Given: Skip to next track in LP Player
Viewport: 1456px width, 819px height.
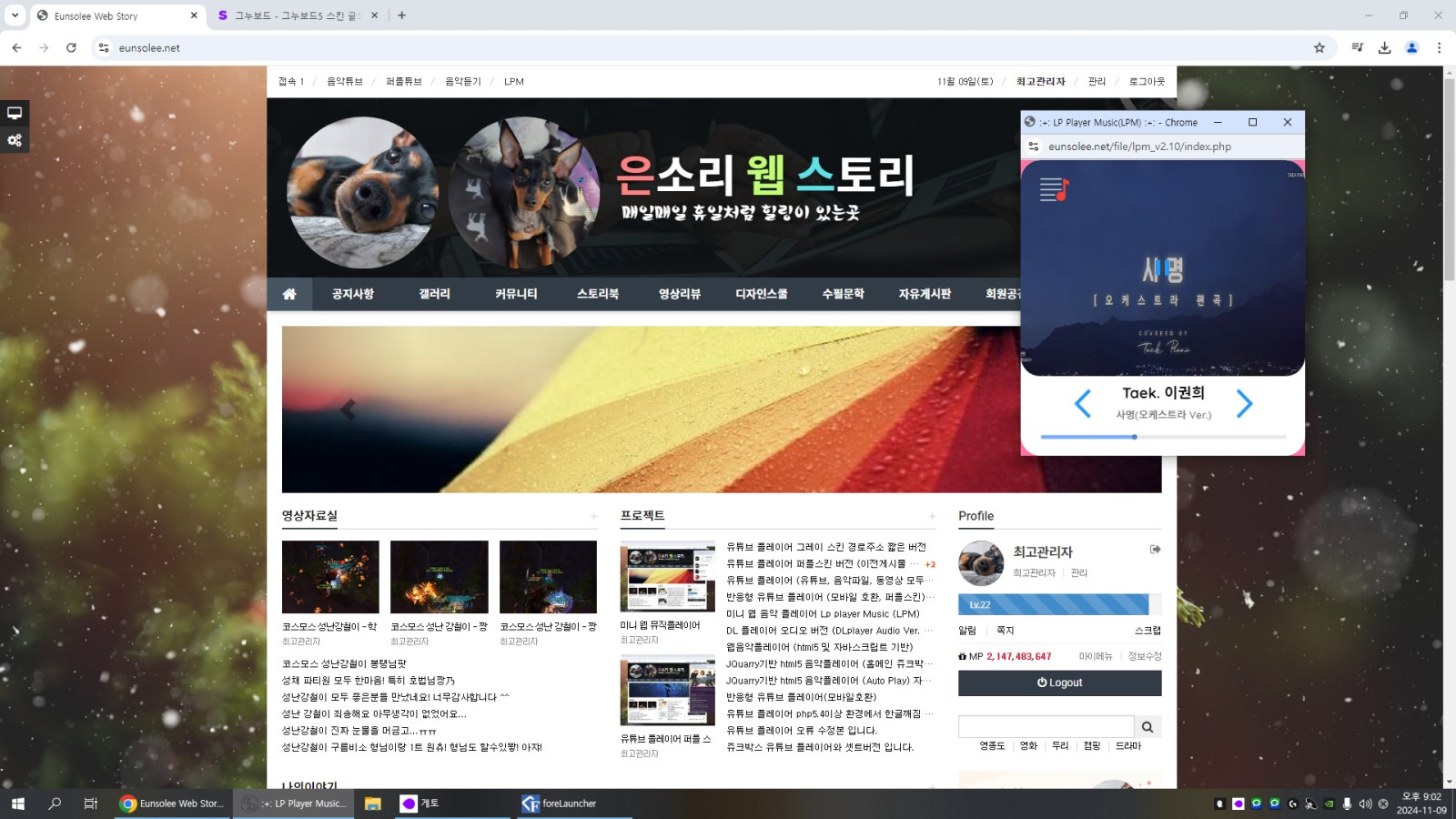Looking at the screenshot, I should click(x=1244, y=403).
